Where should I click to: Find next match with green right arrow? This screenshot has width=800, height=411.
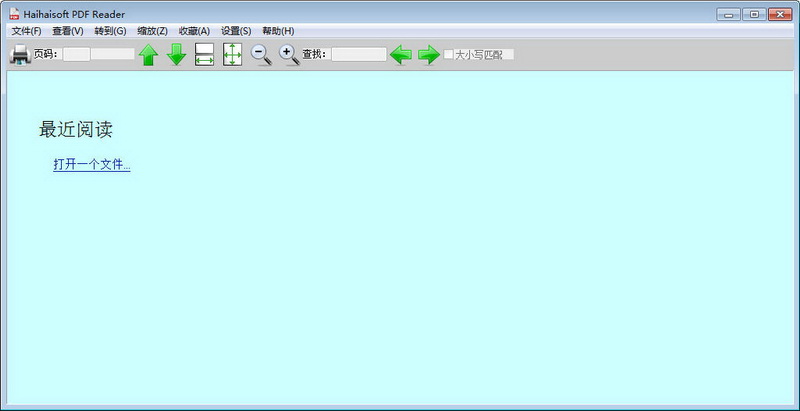click(429, 55)
